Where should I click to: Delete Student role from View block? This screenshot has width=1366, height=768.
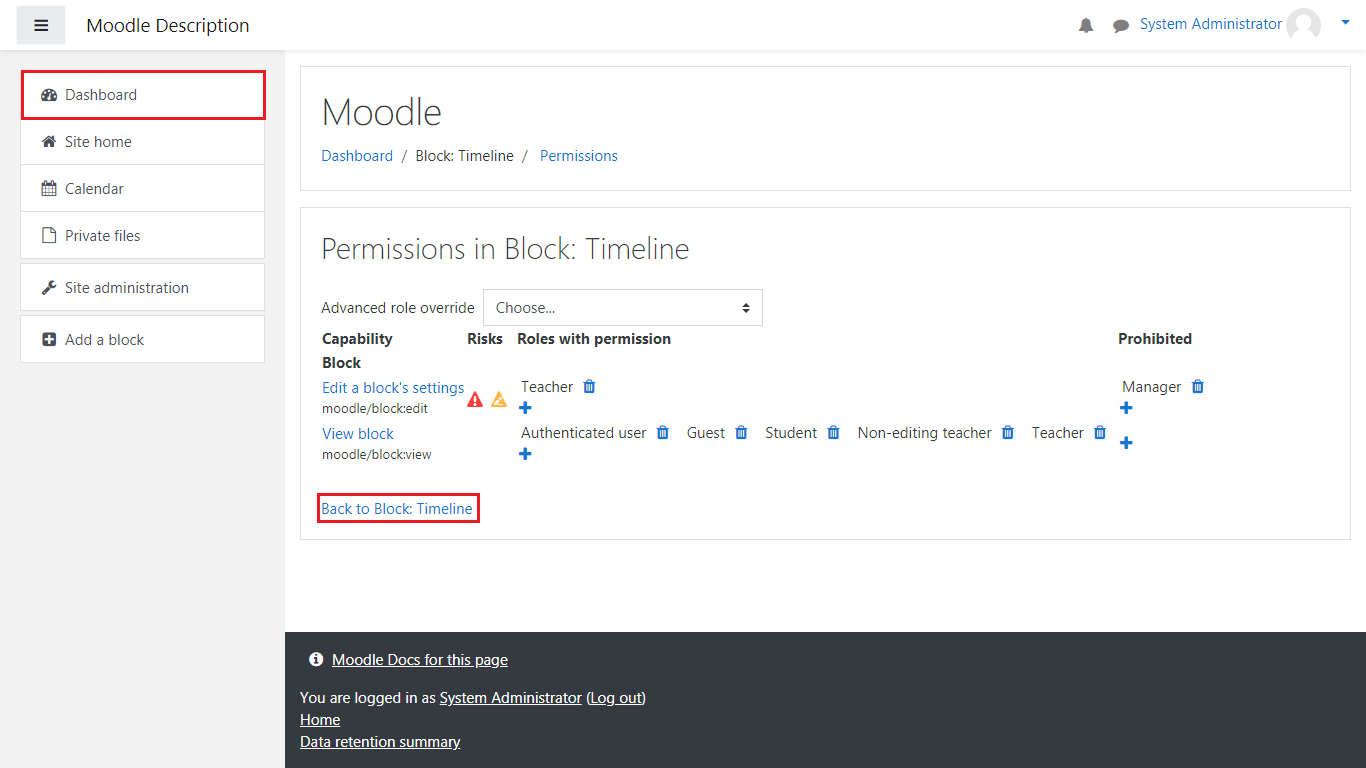pyautogui.click(x=833, y=433)
